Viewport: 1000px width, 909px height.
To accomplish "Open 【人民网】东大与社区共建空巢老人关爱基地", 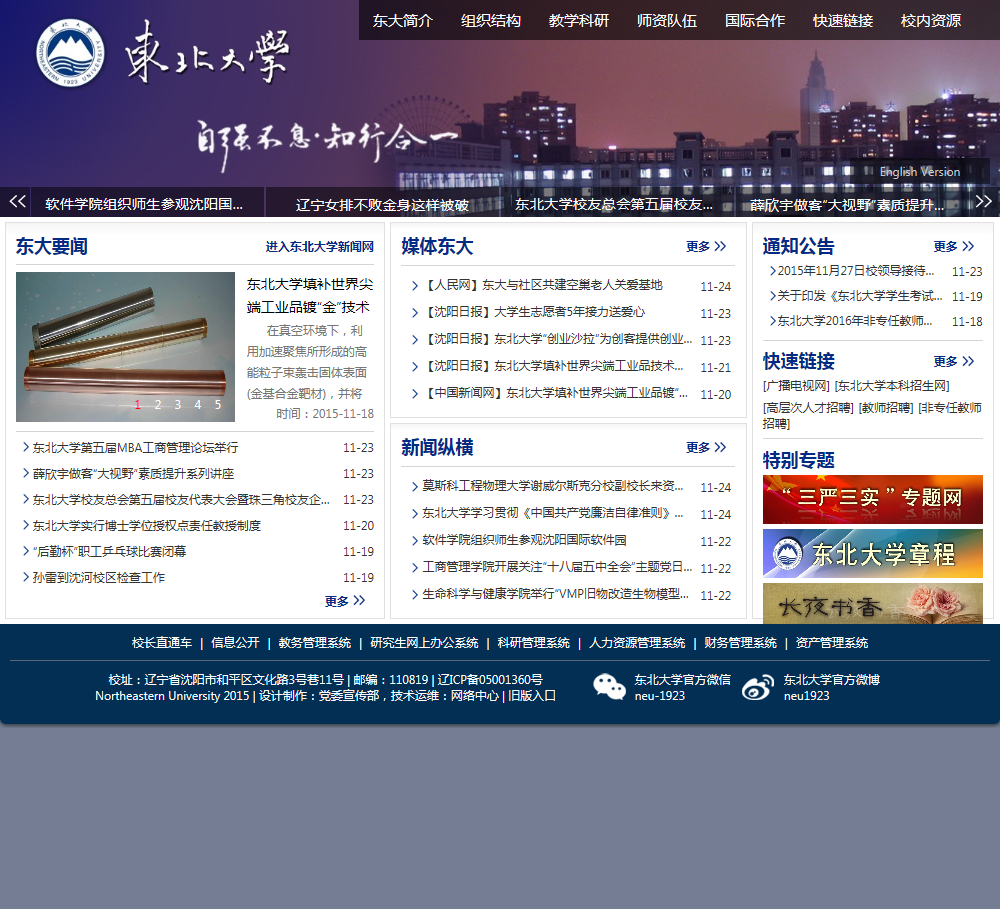I will [543, 285].
